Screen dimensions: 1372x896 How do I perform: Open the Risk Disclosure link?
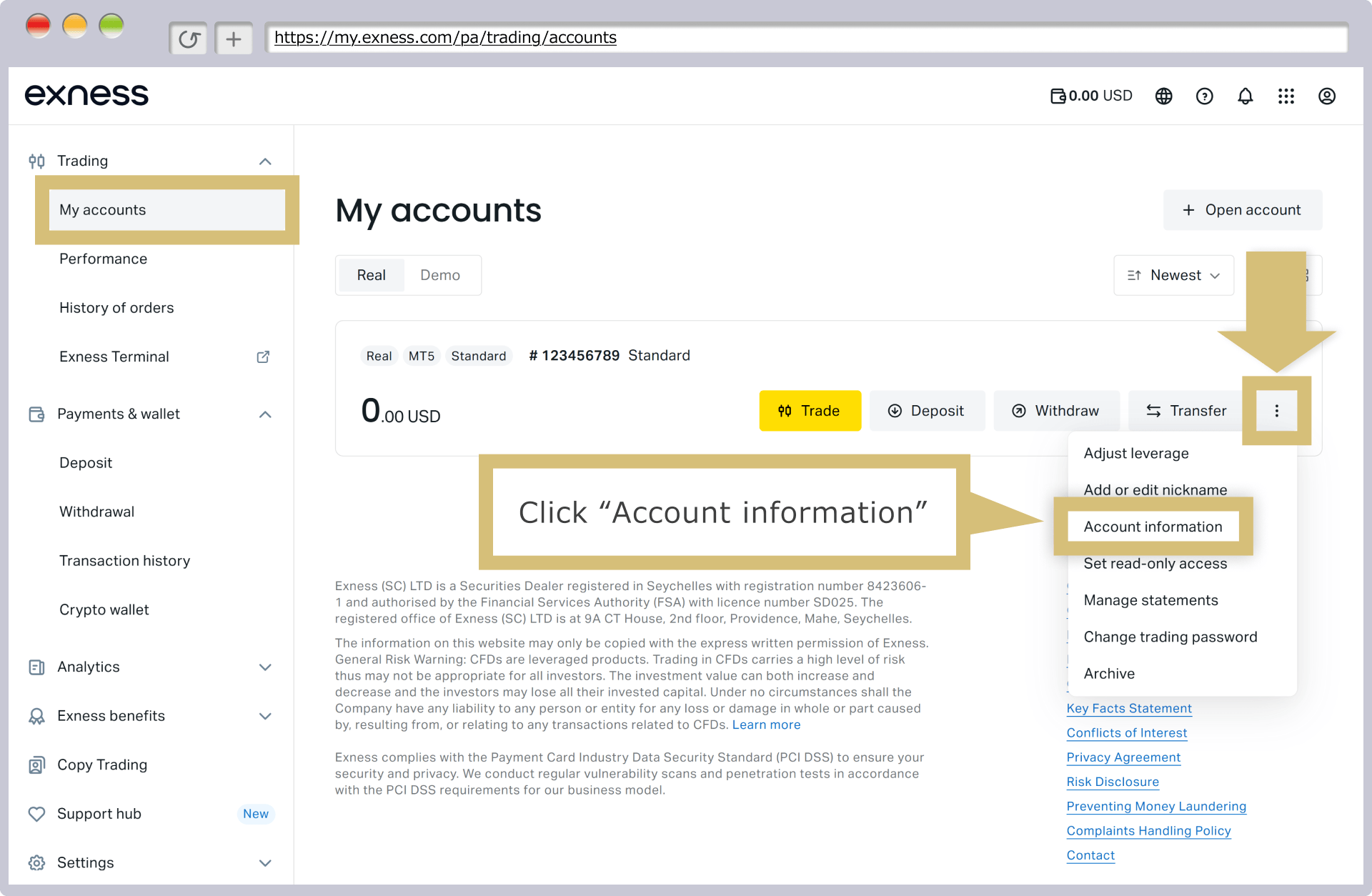tap(1113, 782)
